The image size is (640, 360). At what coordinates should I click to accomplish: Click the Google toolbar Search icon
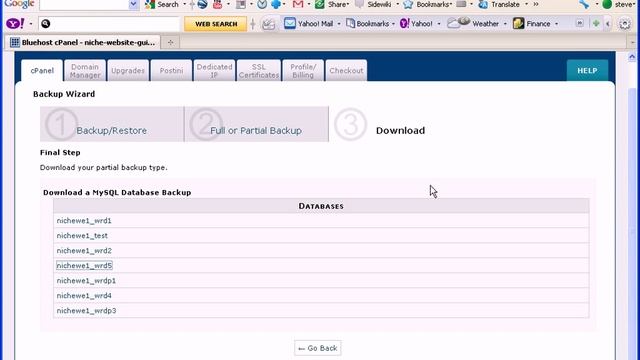150,4
